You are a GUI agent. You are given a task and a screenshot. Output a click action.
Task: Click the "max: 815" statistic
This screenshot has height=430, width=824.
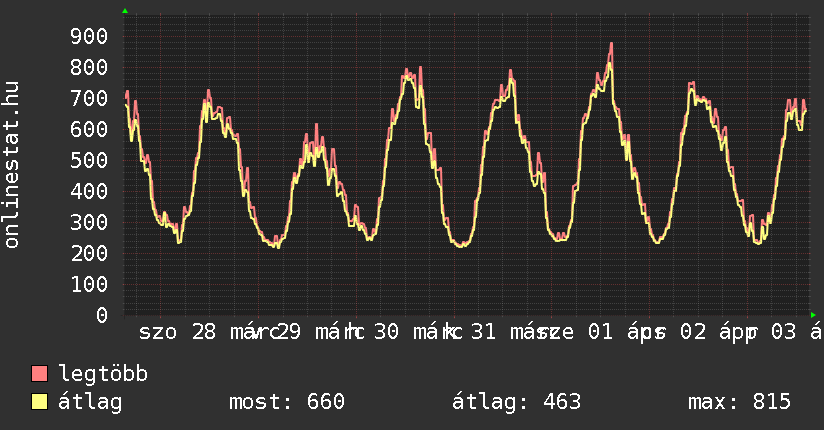[x=739, y=402]
